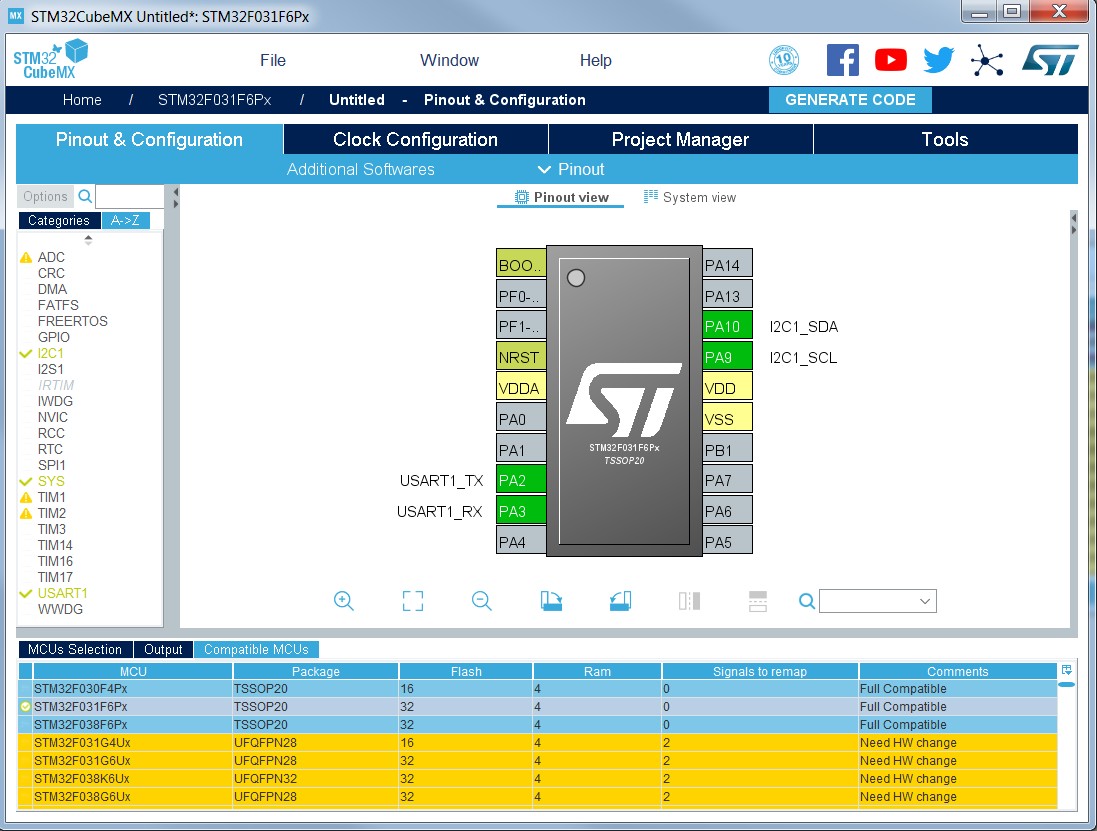Open the YouTube icon link
Screen dimensions: 1097x831
(891, 60)
